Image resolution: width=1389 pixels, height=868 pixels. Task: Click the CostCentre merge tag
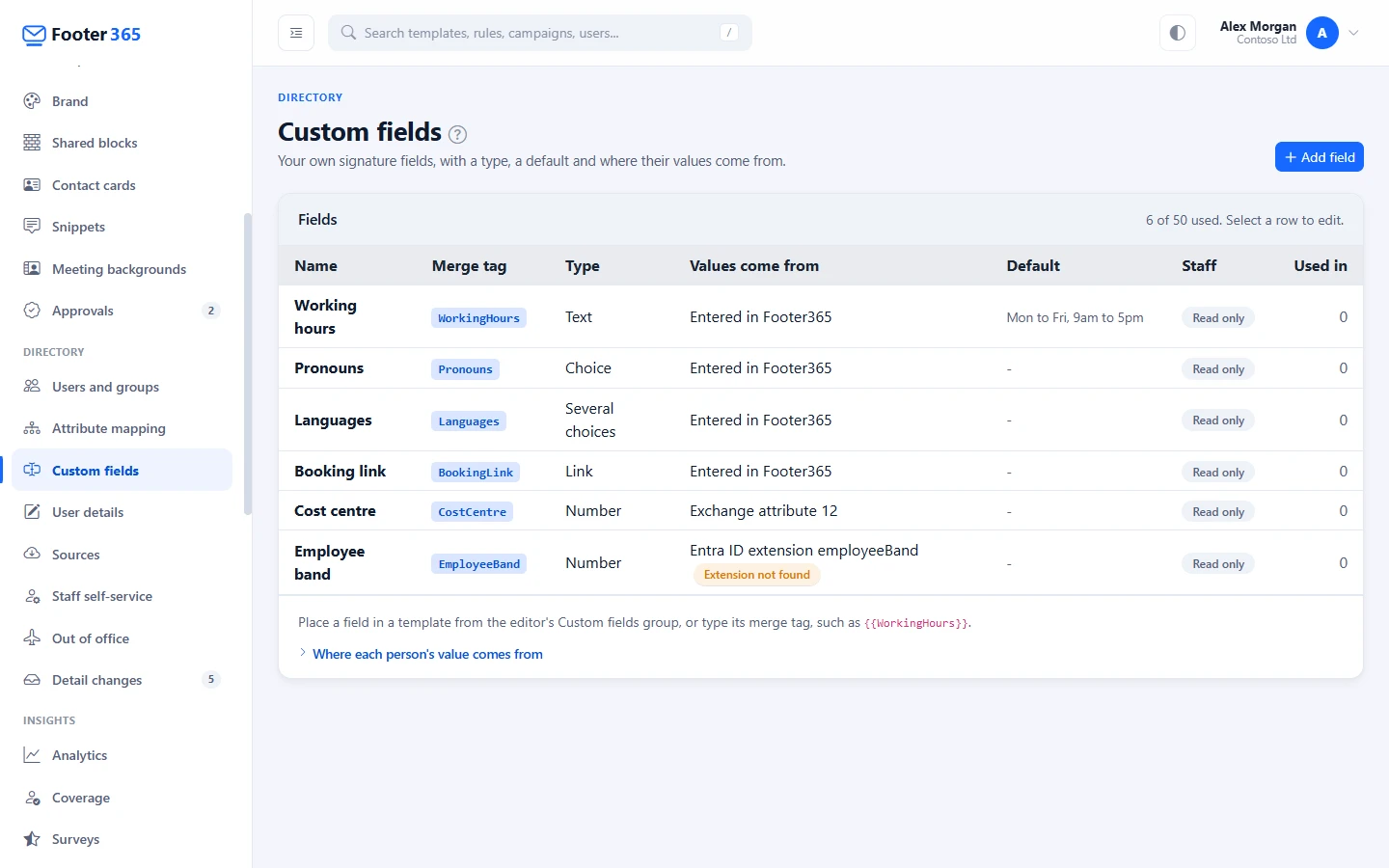pos(472,512)
